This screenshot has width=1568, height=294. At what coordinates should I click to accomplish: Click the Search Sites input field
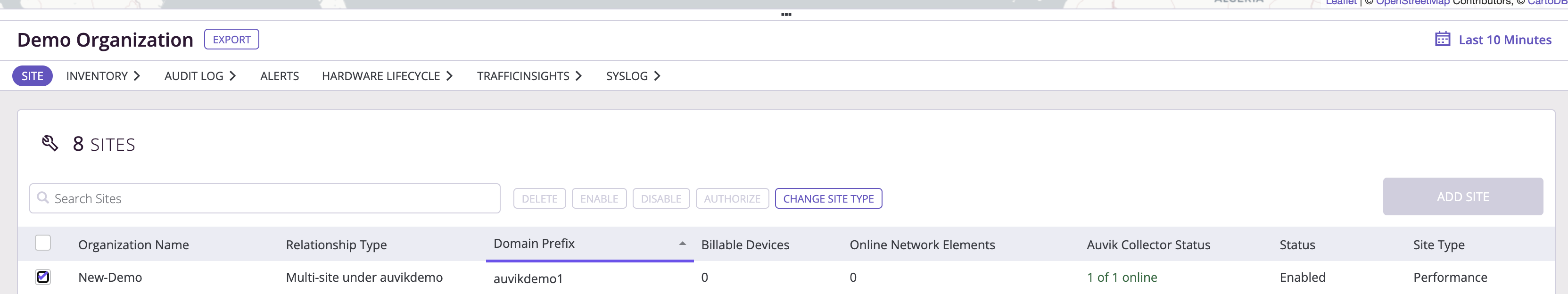pos(265,198)
